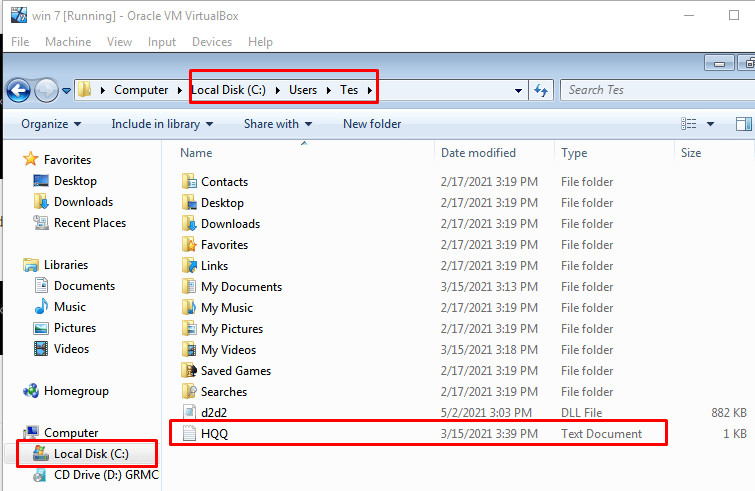Open the Change your view icon
The image size is (755, 491).
click(x=689, y=124)
